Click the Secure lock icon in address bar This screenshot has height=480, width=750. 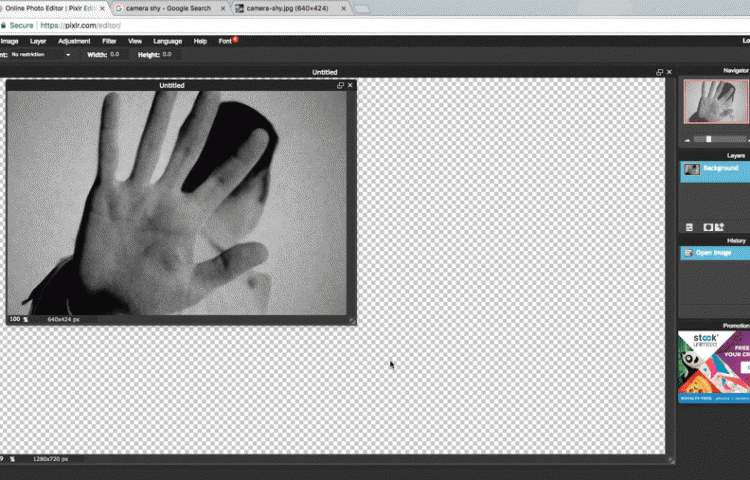(4, 25)
